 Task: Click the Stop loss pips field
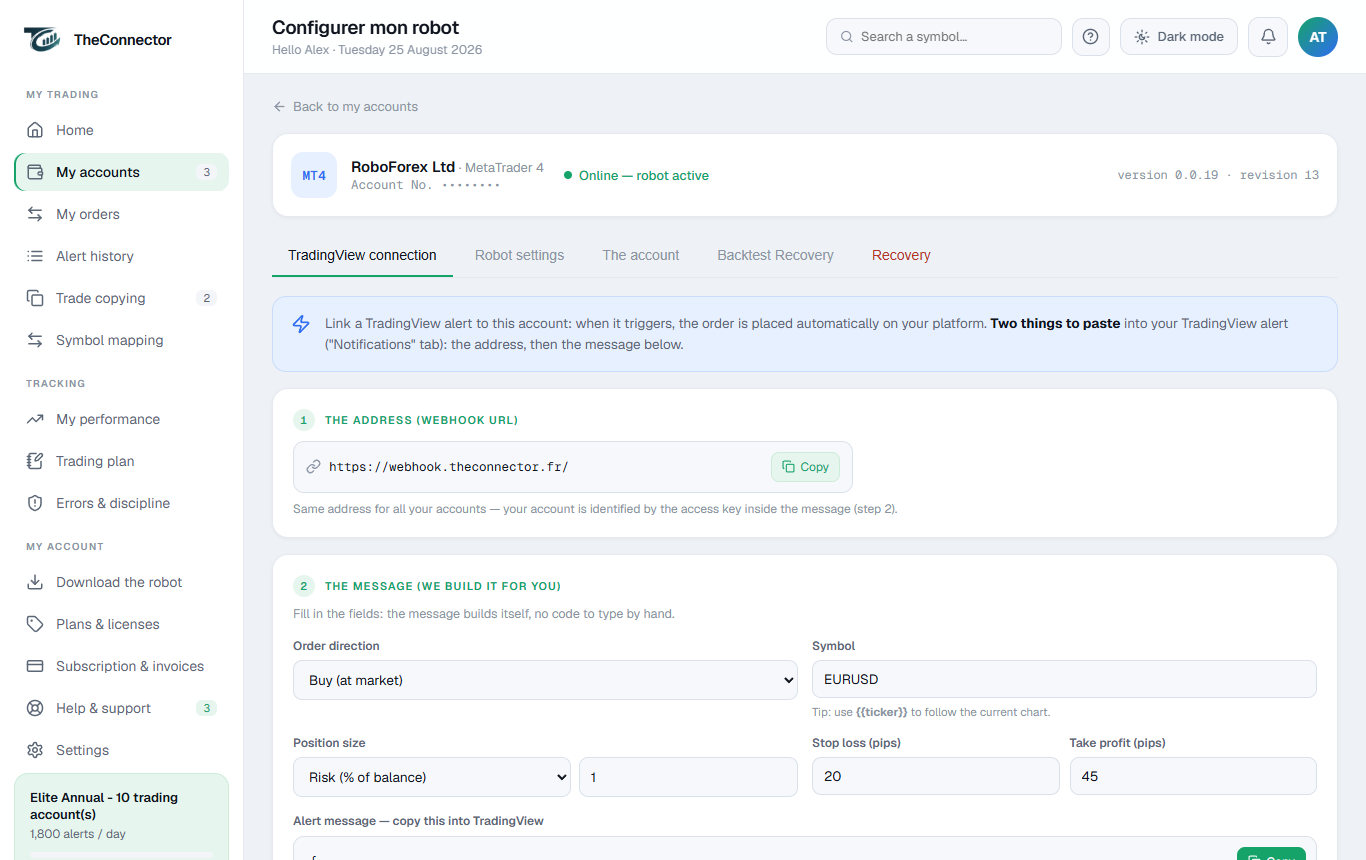(935, 776)
